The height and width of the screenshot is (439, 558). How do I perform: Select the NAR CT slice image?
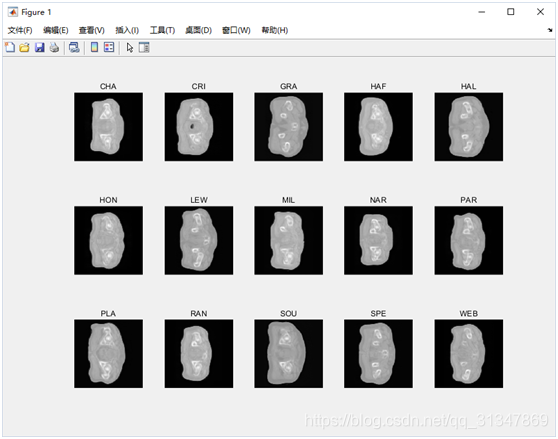click(x=378, y=240)
